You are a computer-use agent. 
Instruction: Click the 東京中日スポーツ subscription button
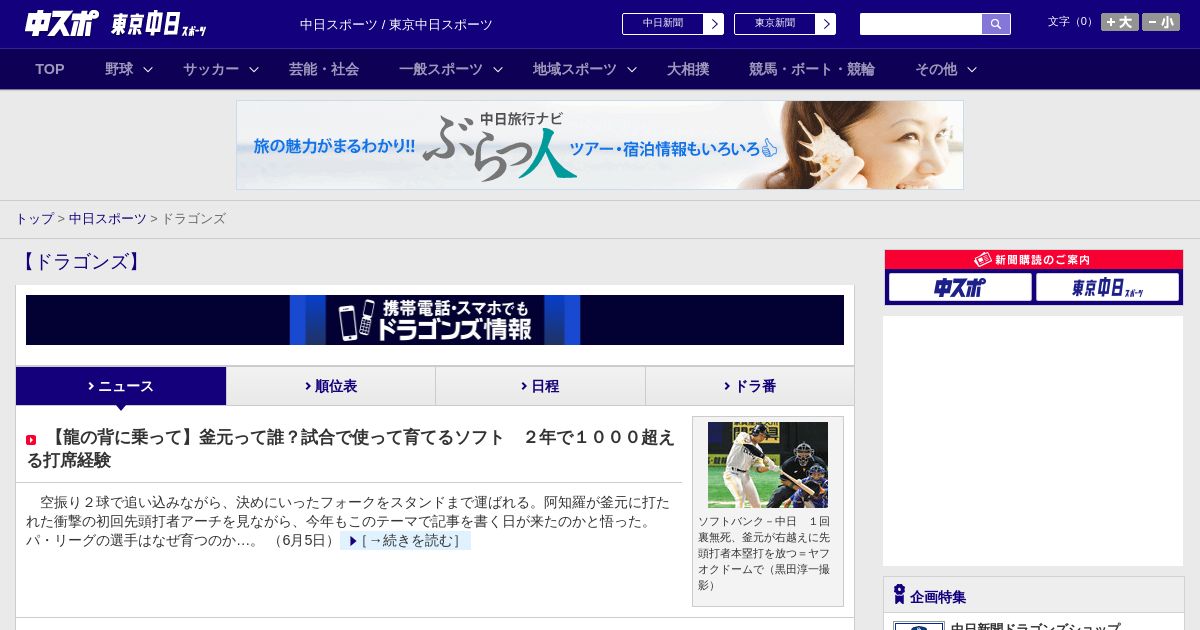(x=1107, y=288)
